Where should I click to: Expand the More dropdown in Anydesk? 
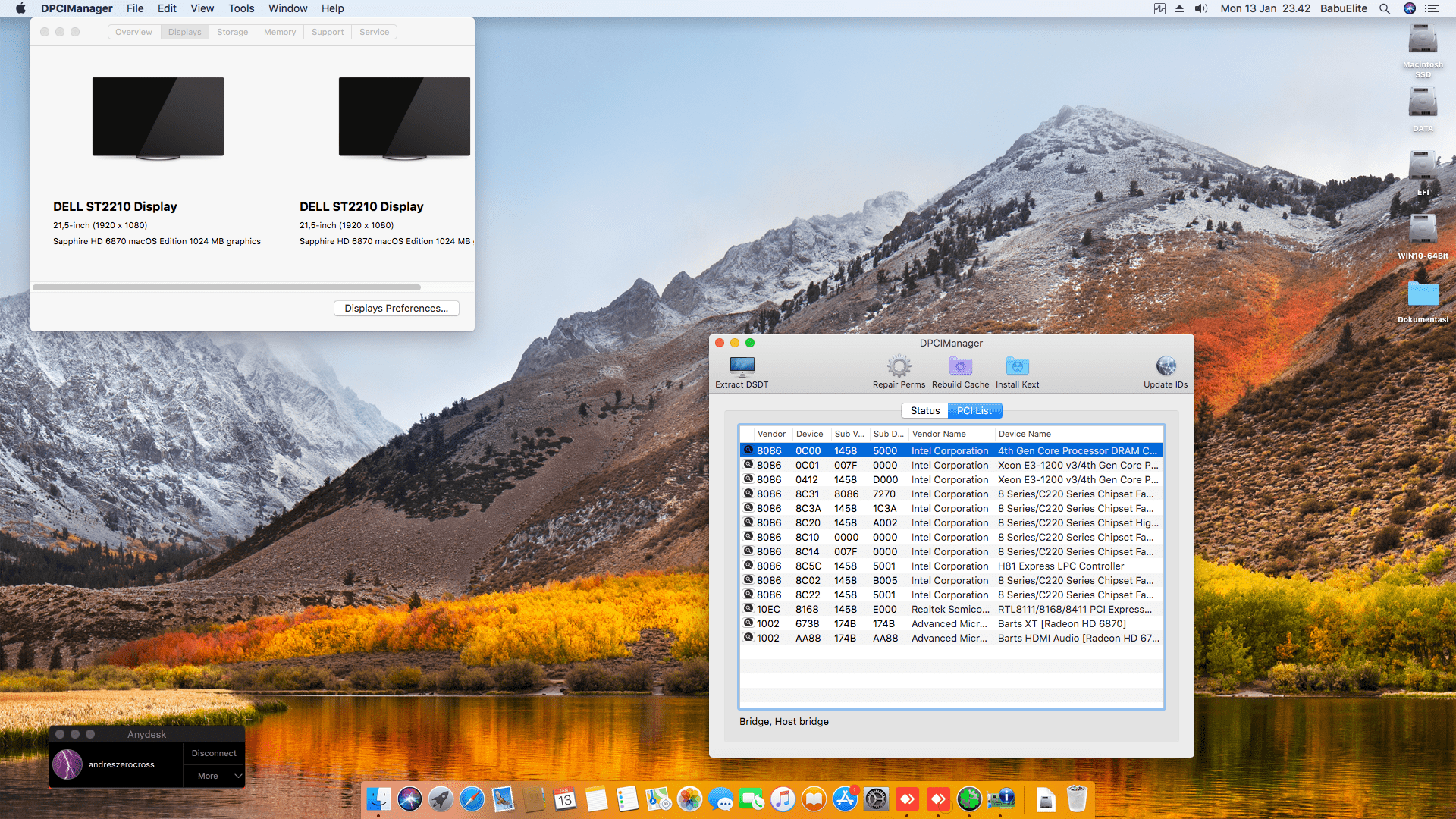[x=215, y=776]
